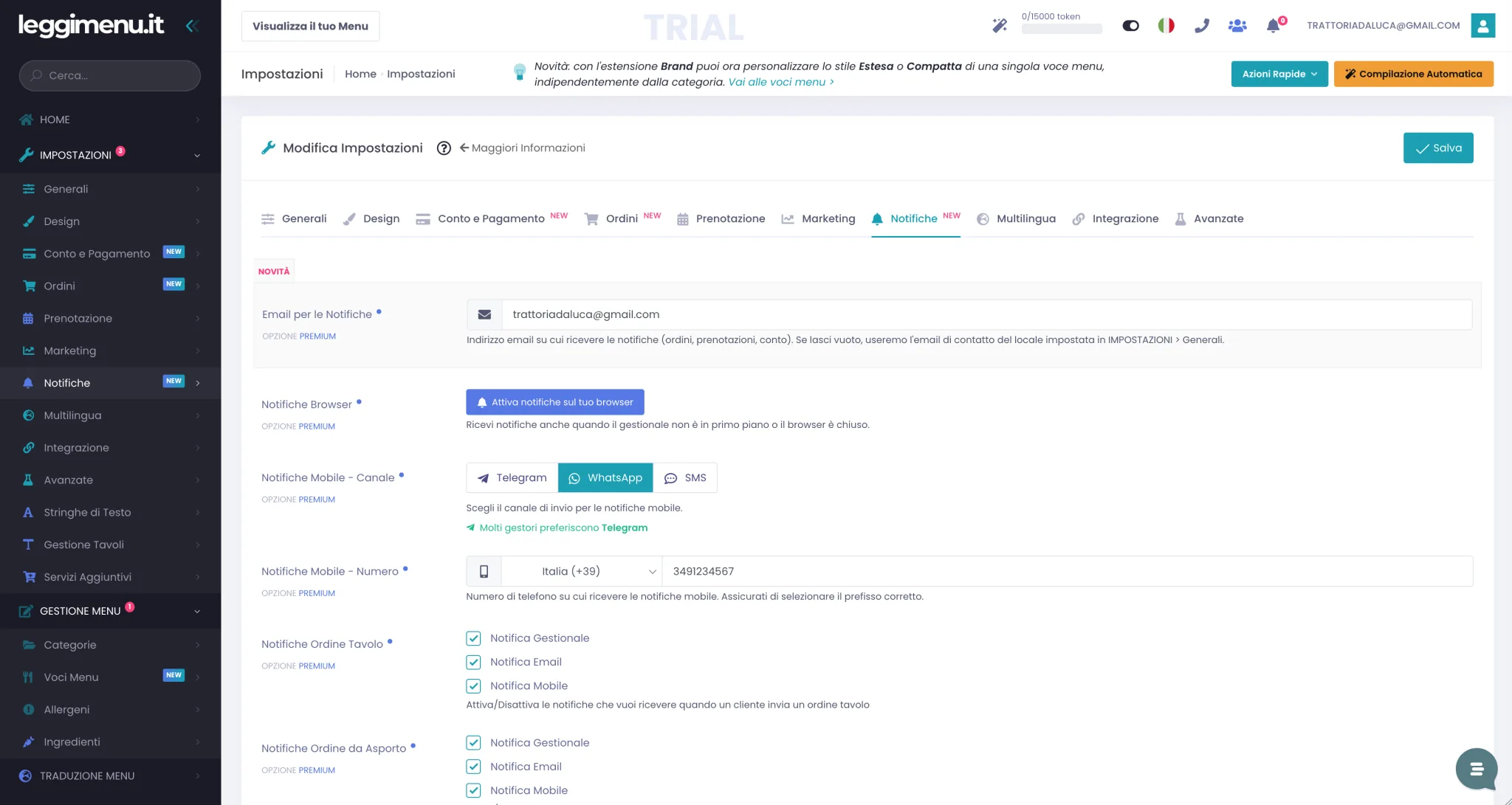
Task: Uncheck Notifica Mobile for Ordine da Asporto
Action: pyautogui.click(x=473, y=790)
